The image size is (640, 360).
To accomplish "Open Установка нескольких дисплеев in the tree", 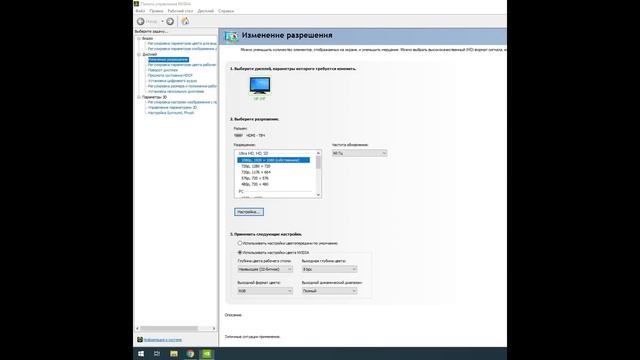I will point(176,91).
